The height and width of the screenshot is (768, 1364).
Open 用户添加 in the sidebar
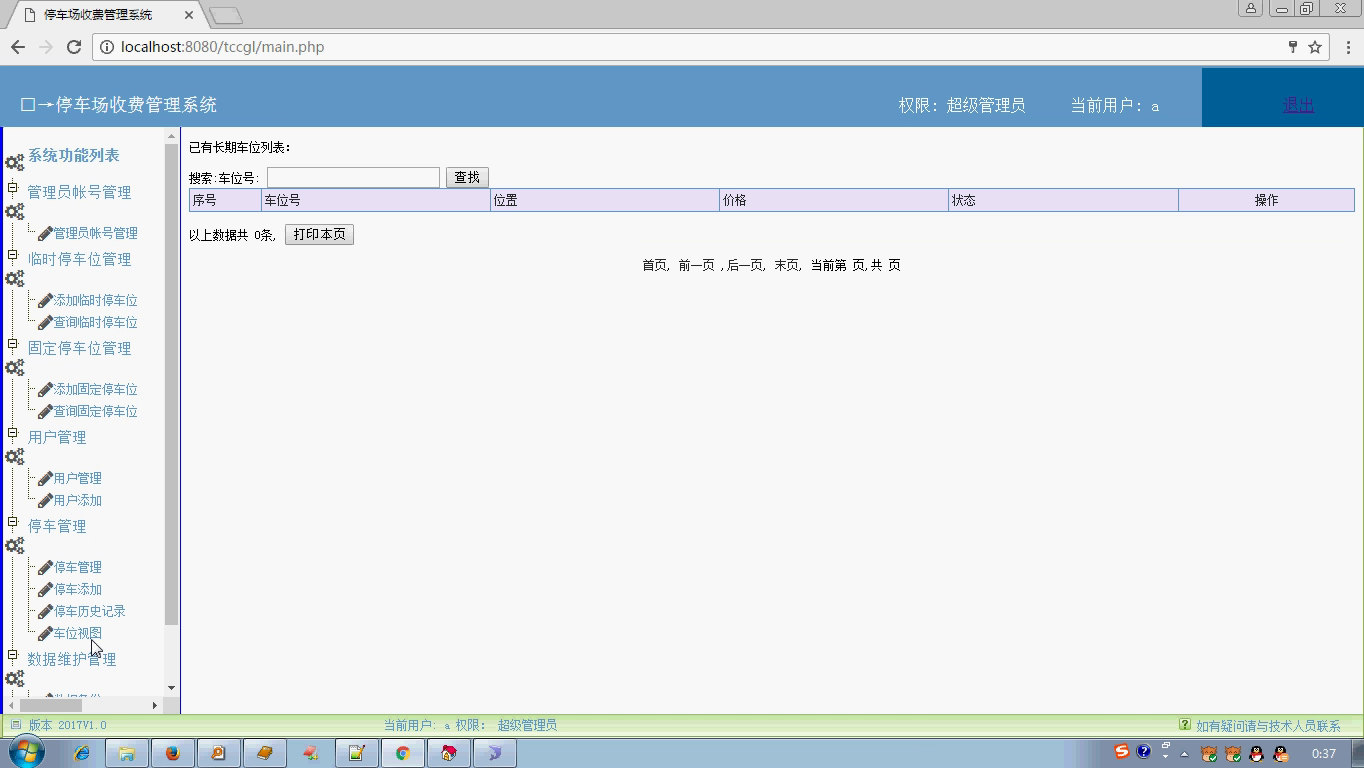pos(78,500)
